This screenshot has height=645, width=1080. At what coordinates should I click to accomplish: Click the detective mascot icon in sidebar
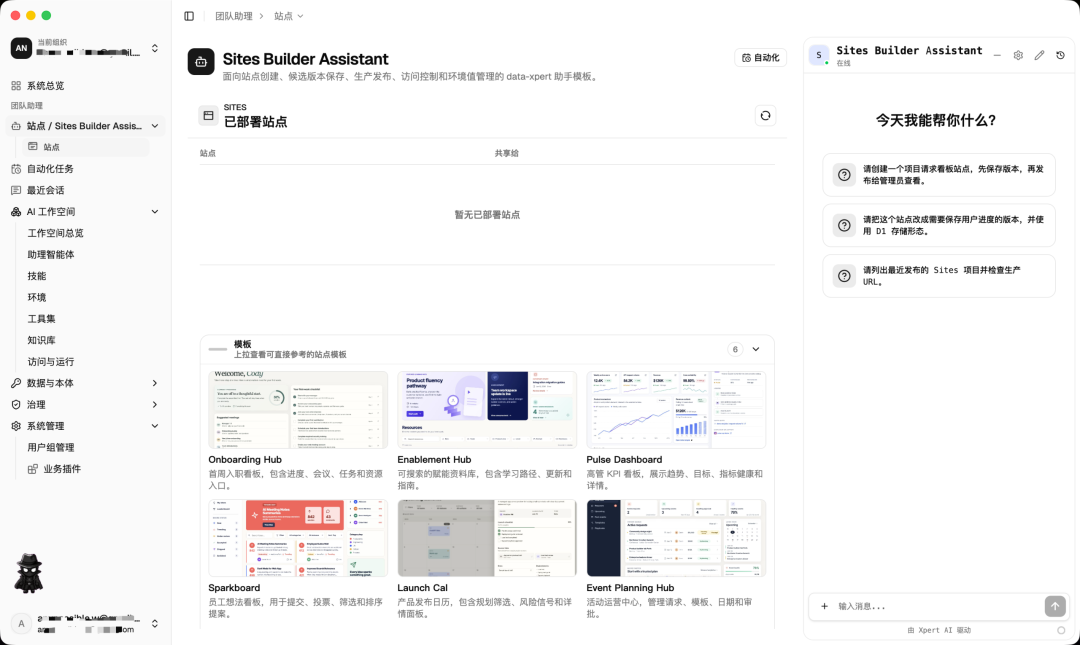[x=29, y=573]
